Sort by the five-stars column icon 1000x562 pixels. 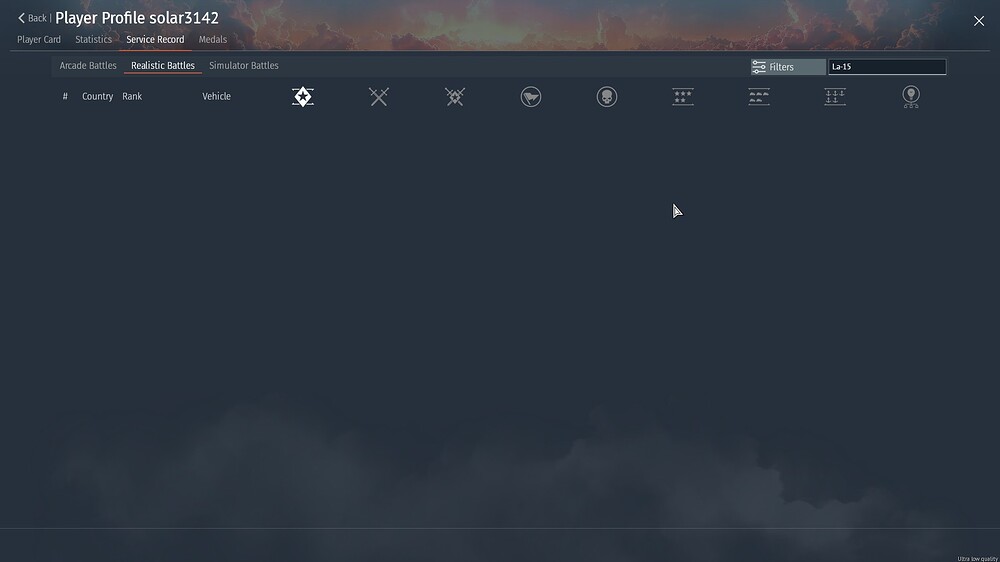(x=682, y=97)
